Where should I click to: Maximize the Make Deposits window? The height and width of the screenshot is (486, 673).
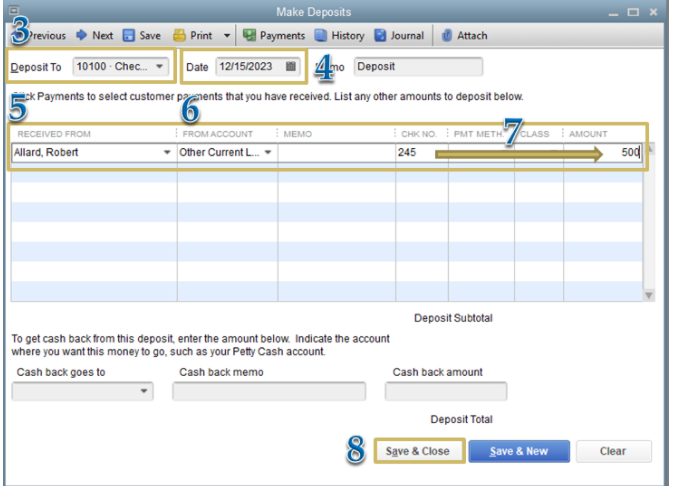(633, 12)
